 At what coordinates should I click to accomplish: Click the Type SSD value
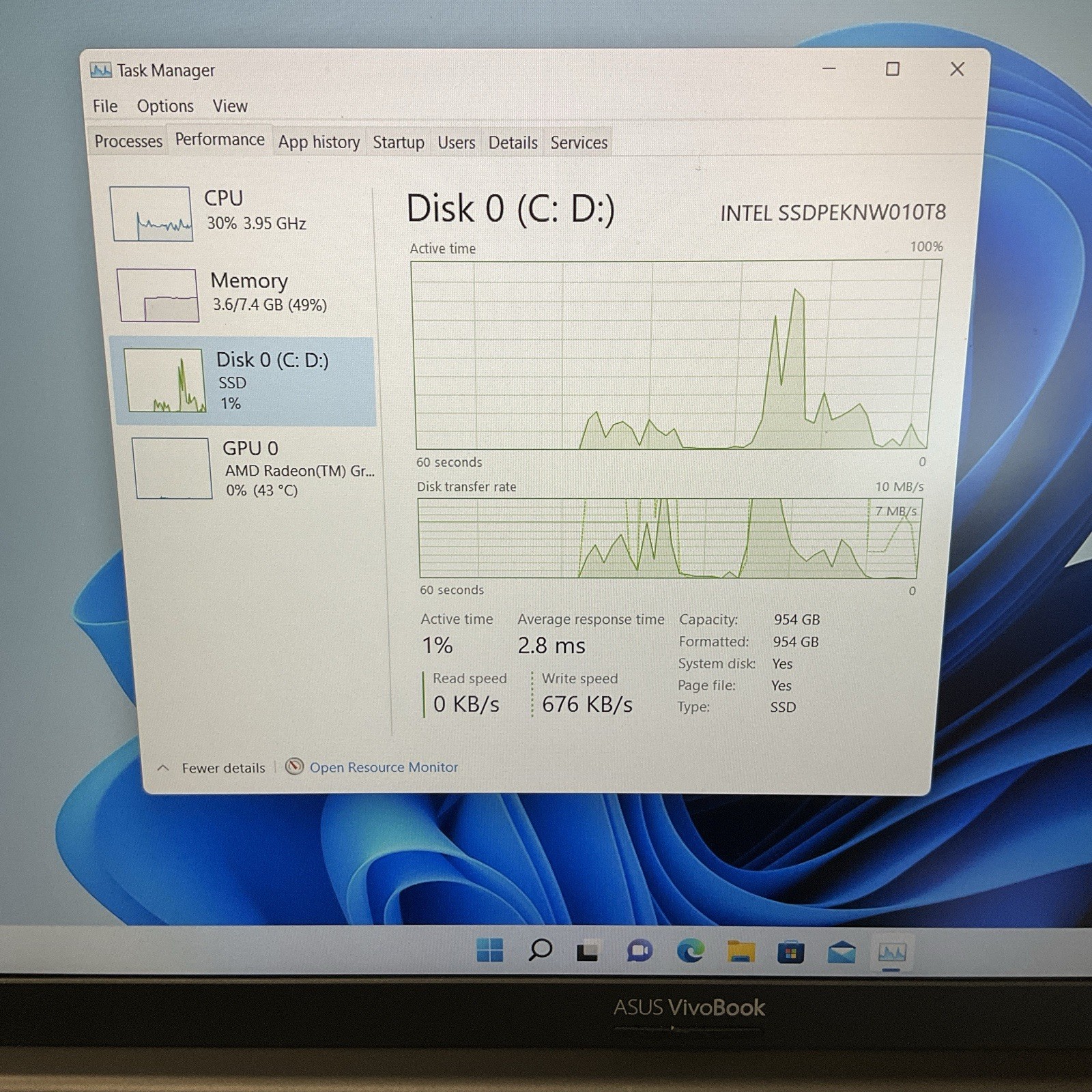click(x=783, y=707)
